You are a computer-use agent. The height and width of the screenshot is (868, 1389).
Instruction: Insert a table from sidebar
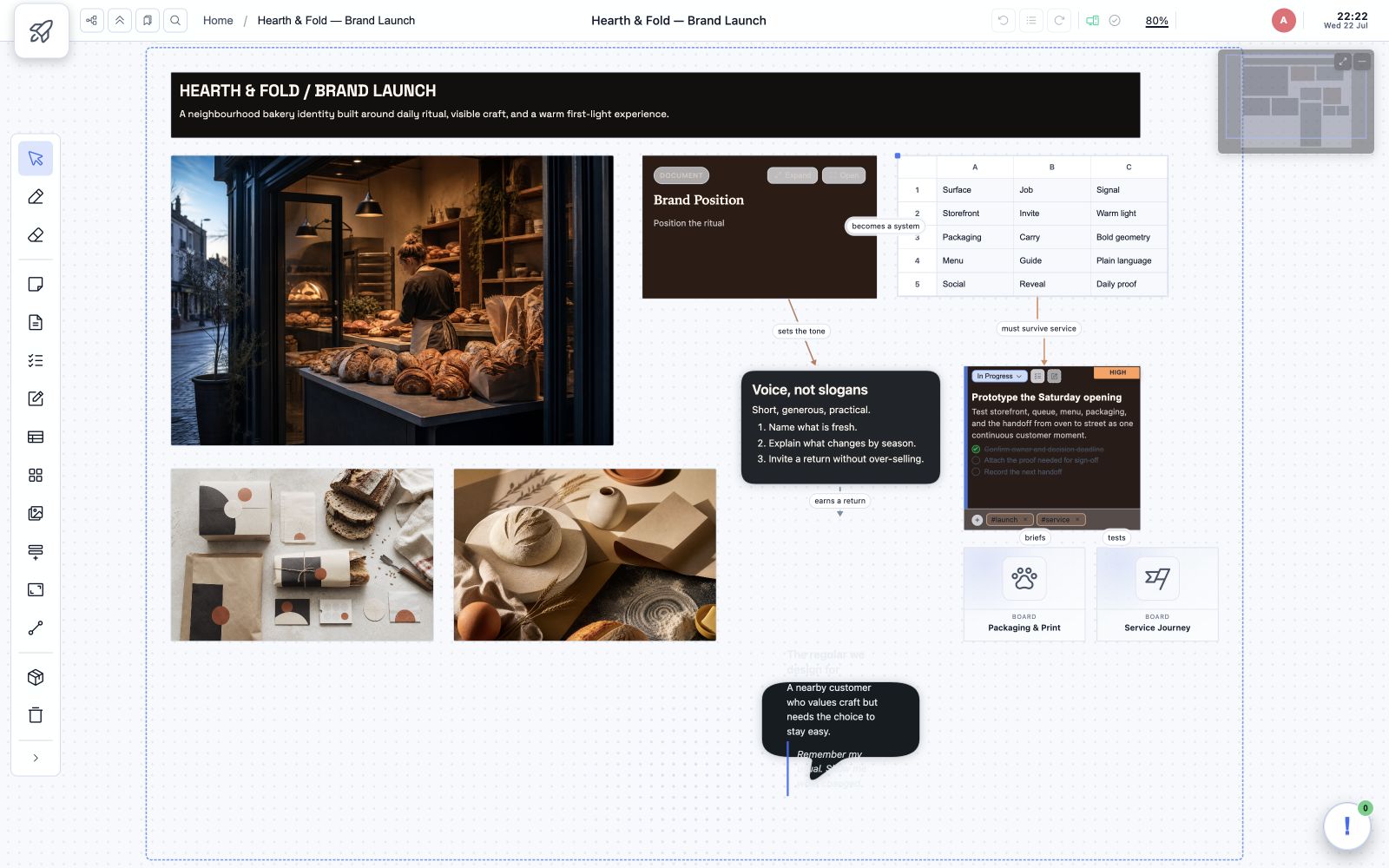click(x=36, y=437)
